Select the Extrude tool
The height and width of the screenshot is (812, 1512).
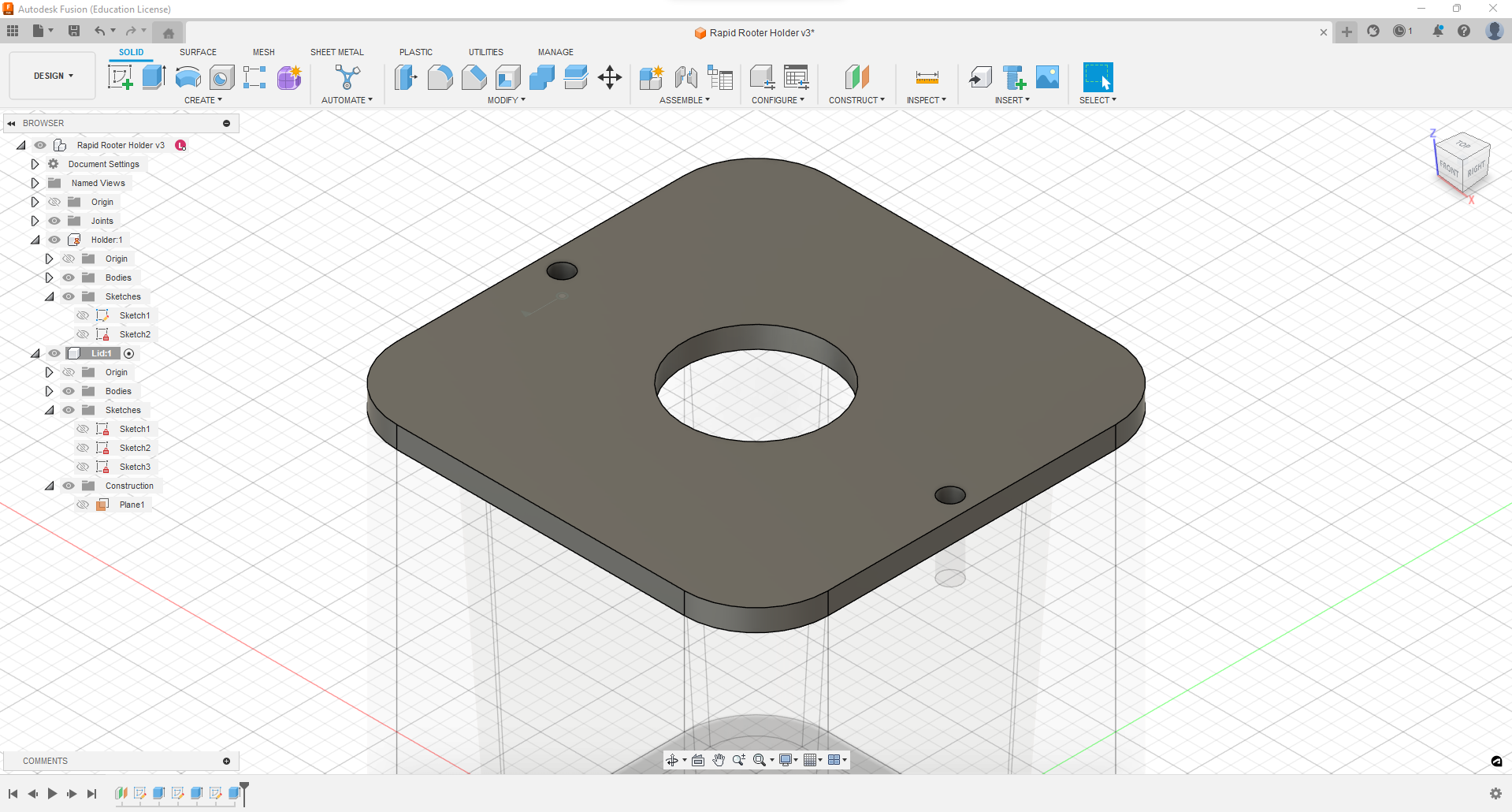154,77
